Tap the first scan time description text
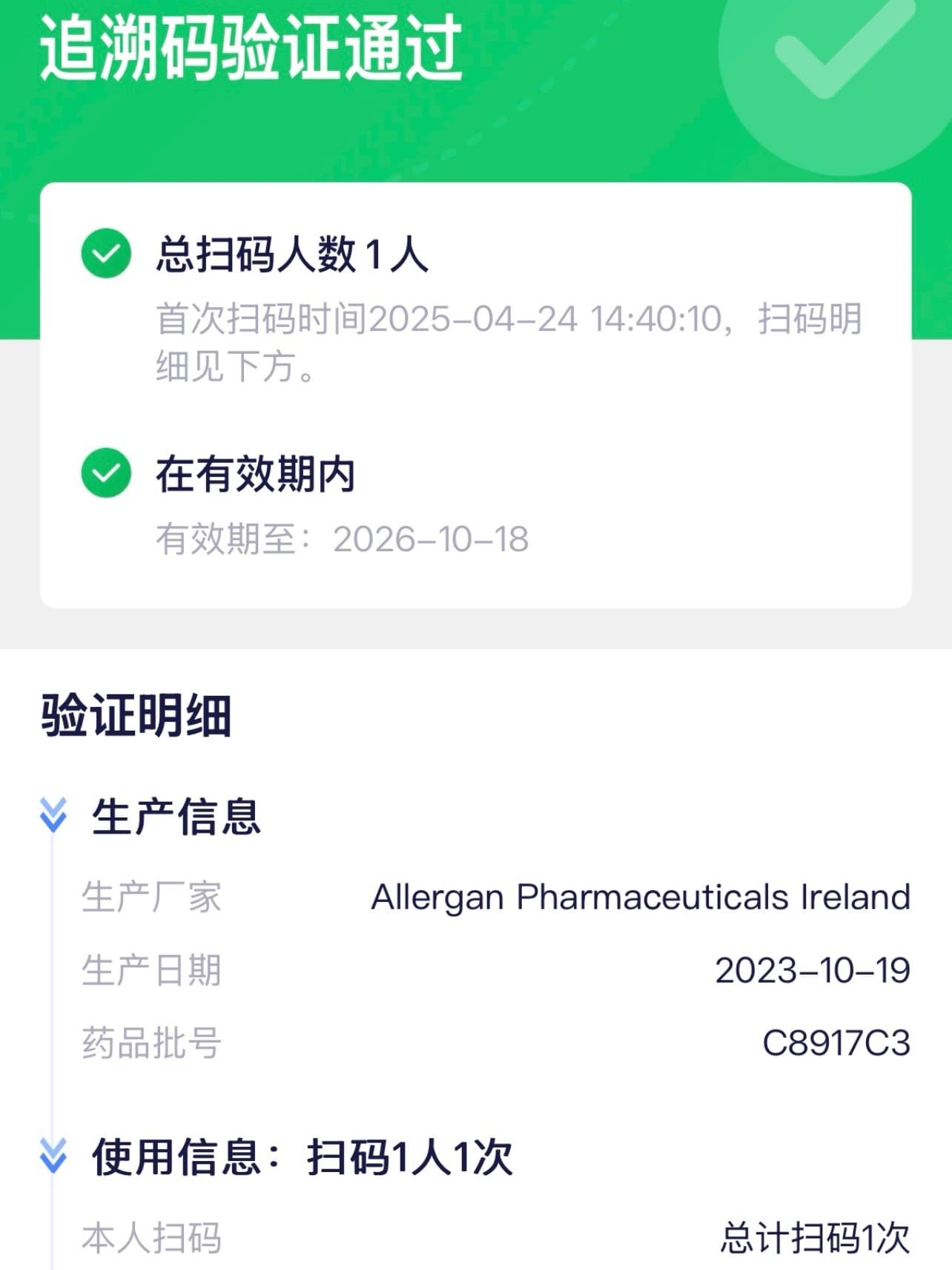Screen dimensions: 952x1270 pos(509,342)
